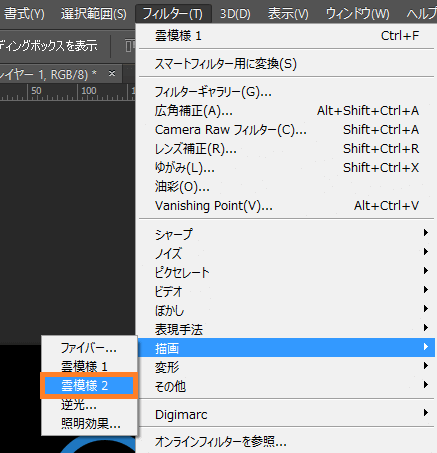Click the バウンディングボックスを表示 option
This screenshot has width=437, height=453.
click(x=49, y=46)
